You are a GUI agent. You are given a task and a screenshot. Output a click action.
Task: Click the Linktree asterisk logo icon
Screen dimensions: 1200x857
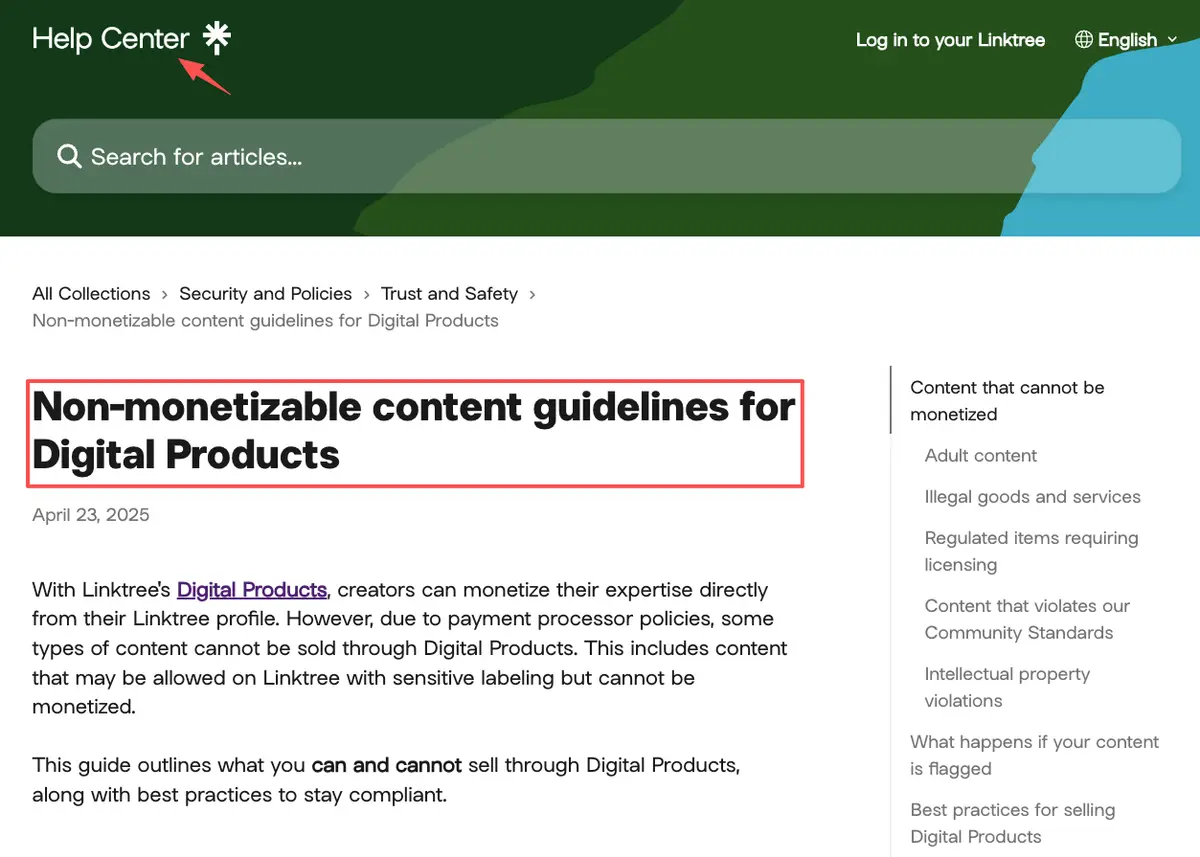pos(217,38)
